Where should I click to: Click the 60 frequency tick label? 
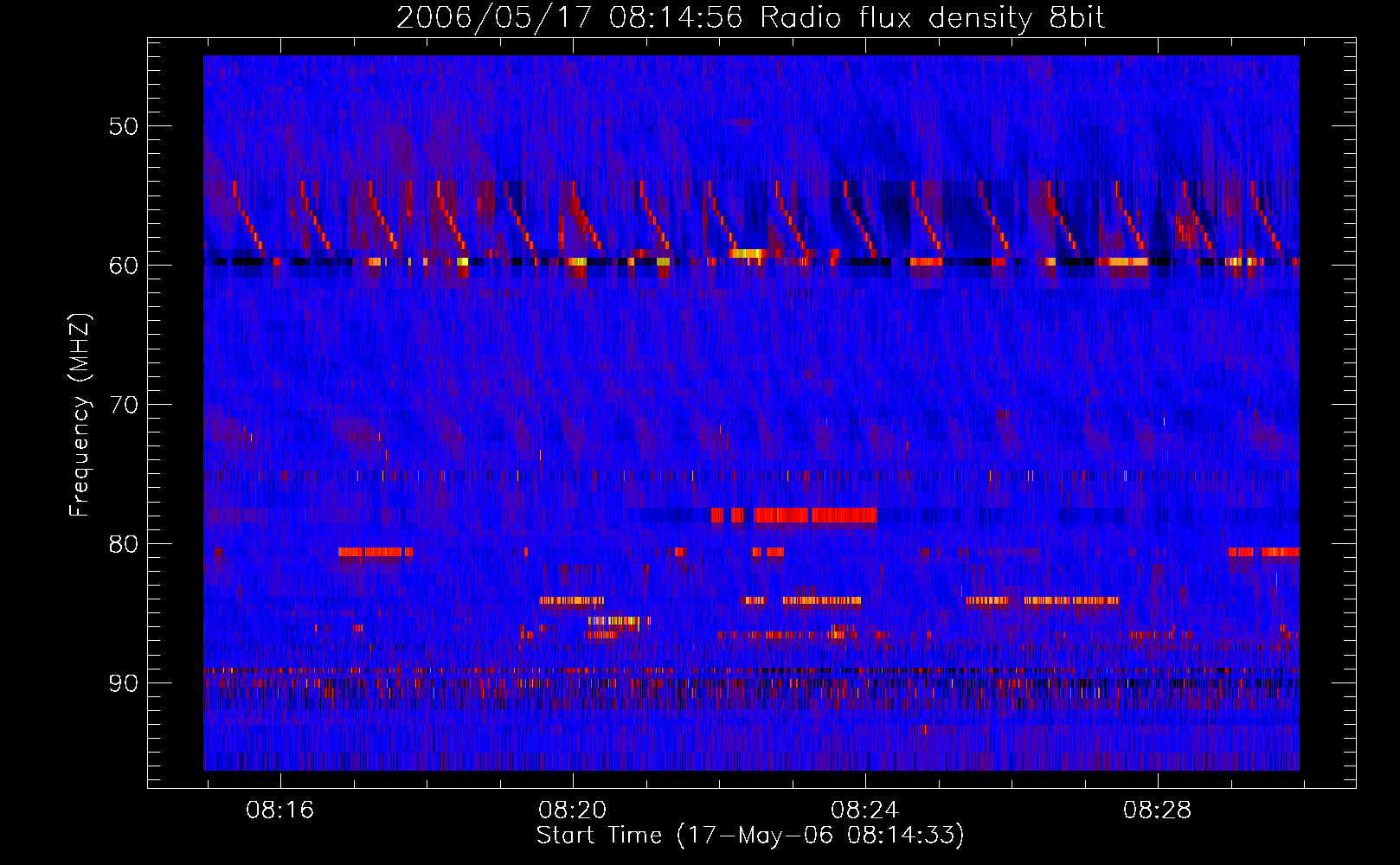[124, 266]
